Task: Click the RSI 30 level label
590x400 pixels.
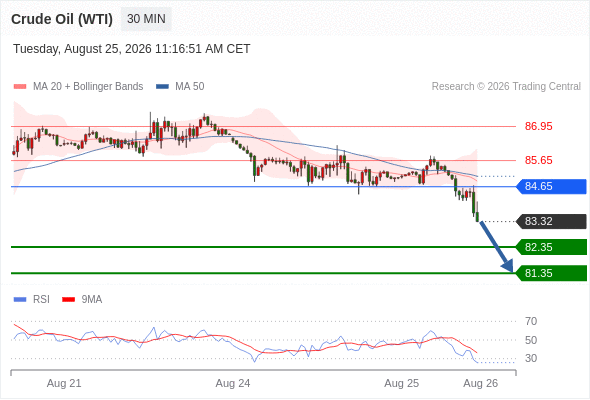Action: (x=531, y=358)
